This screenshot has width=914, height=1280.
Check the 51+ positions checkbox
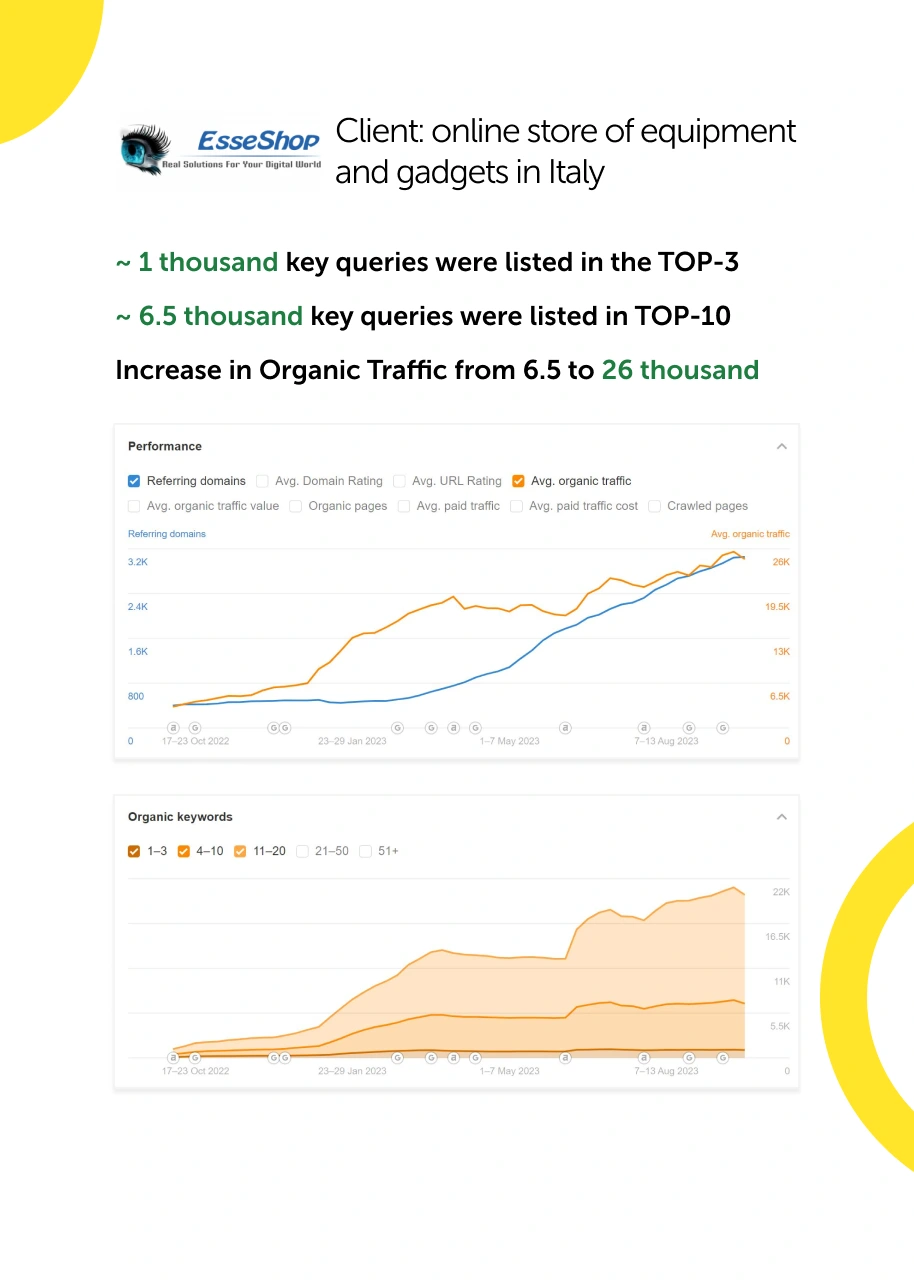[x=365, y=851]
